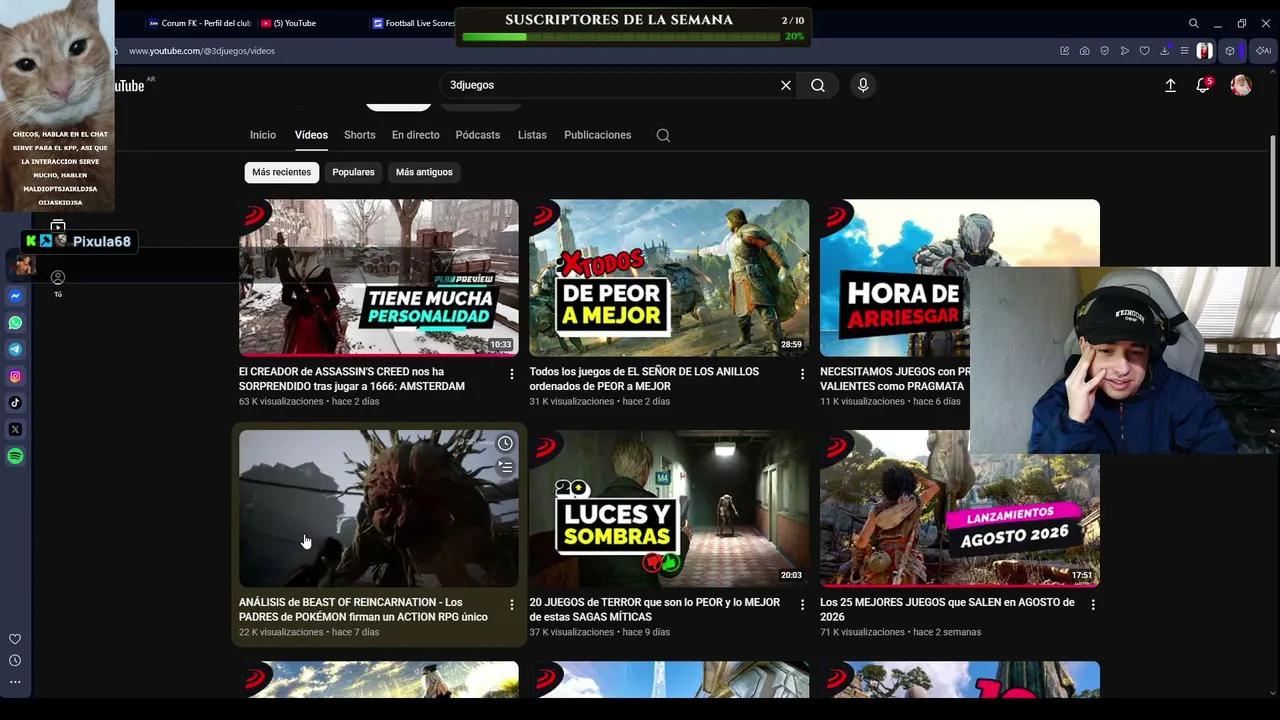Screen dimensions: 1280x720
Task: Click the snapshot camera icon in address bar
Action: pyautogui.click(x=1084, y=51)
